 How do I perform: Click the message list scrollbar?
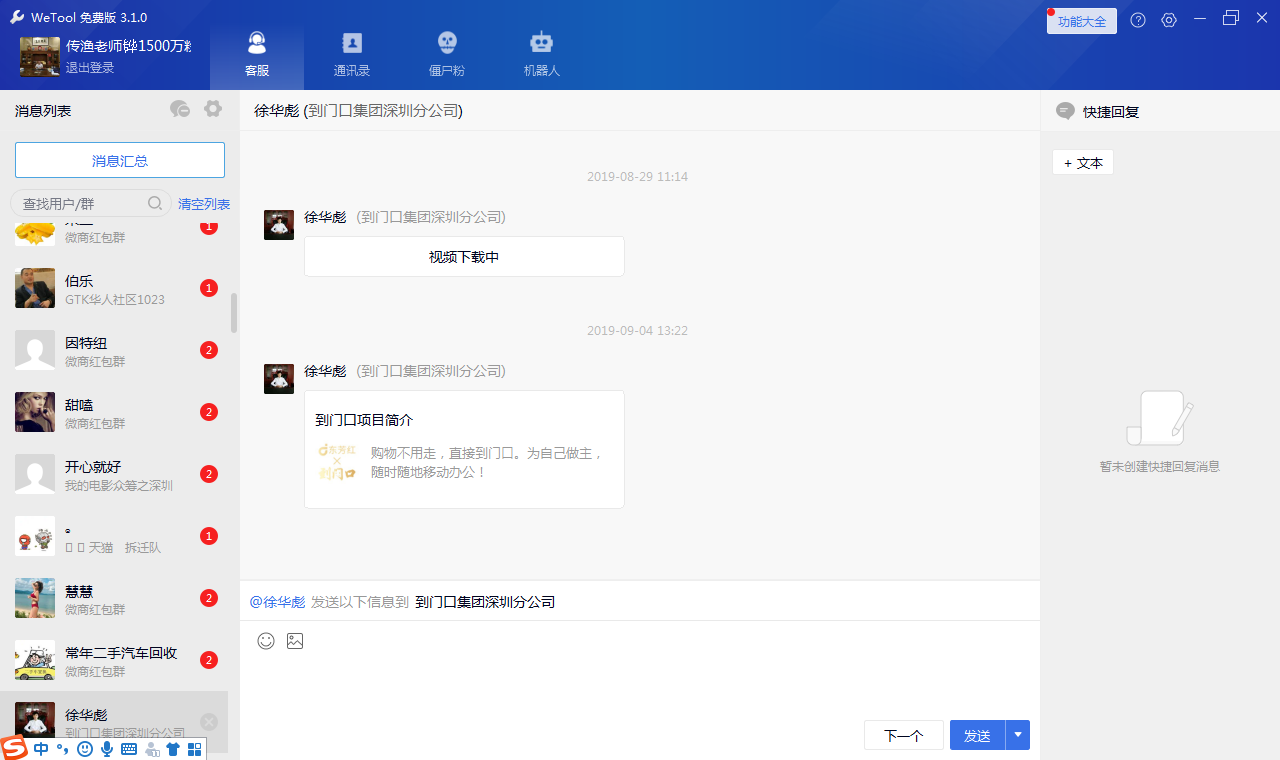(234, 312)
